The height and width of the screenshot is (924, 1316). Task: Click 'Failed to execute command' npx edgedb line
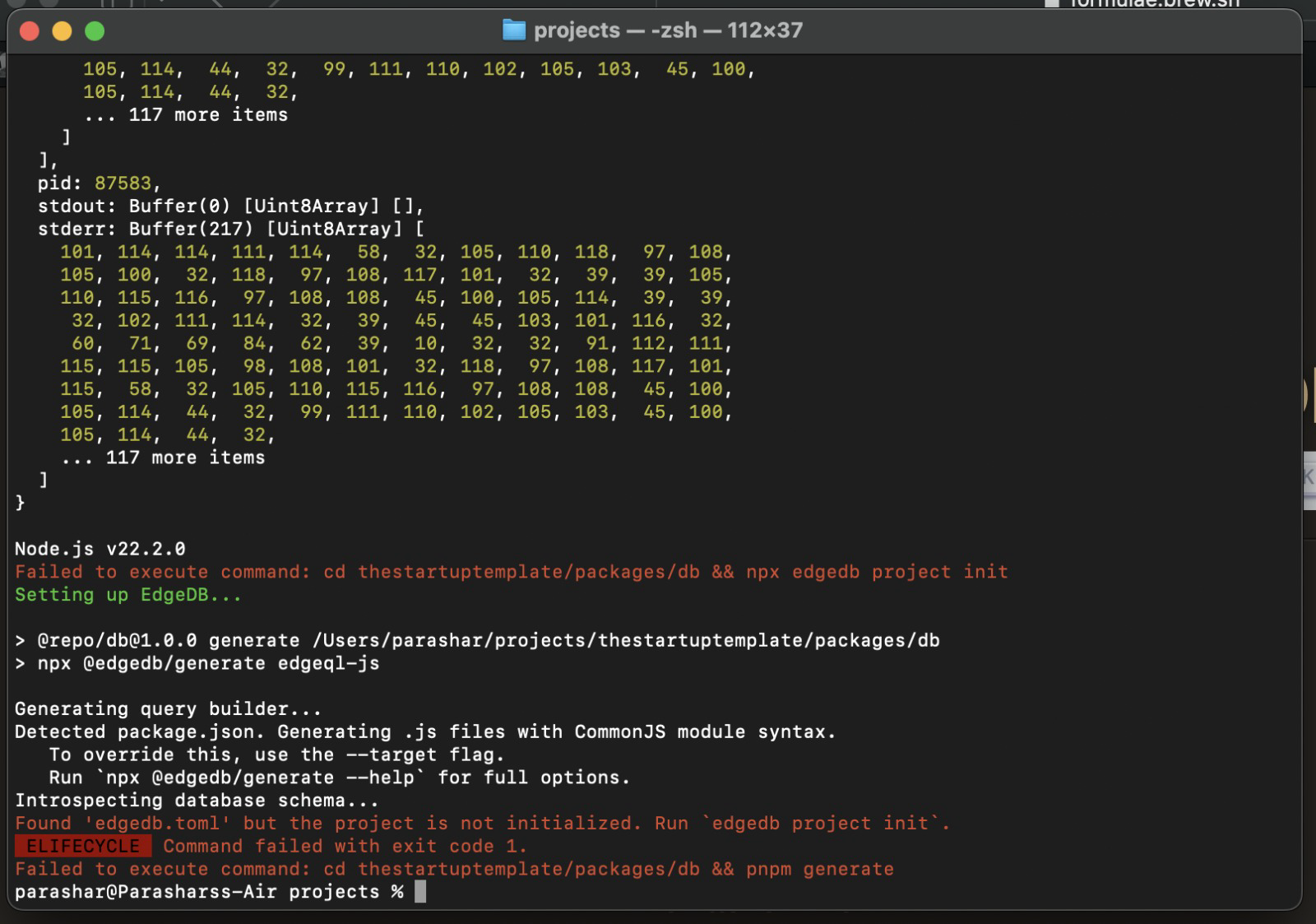511,572
